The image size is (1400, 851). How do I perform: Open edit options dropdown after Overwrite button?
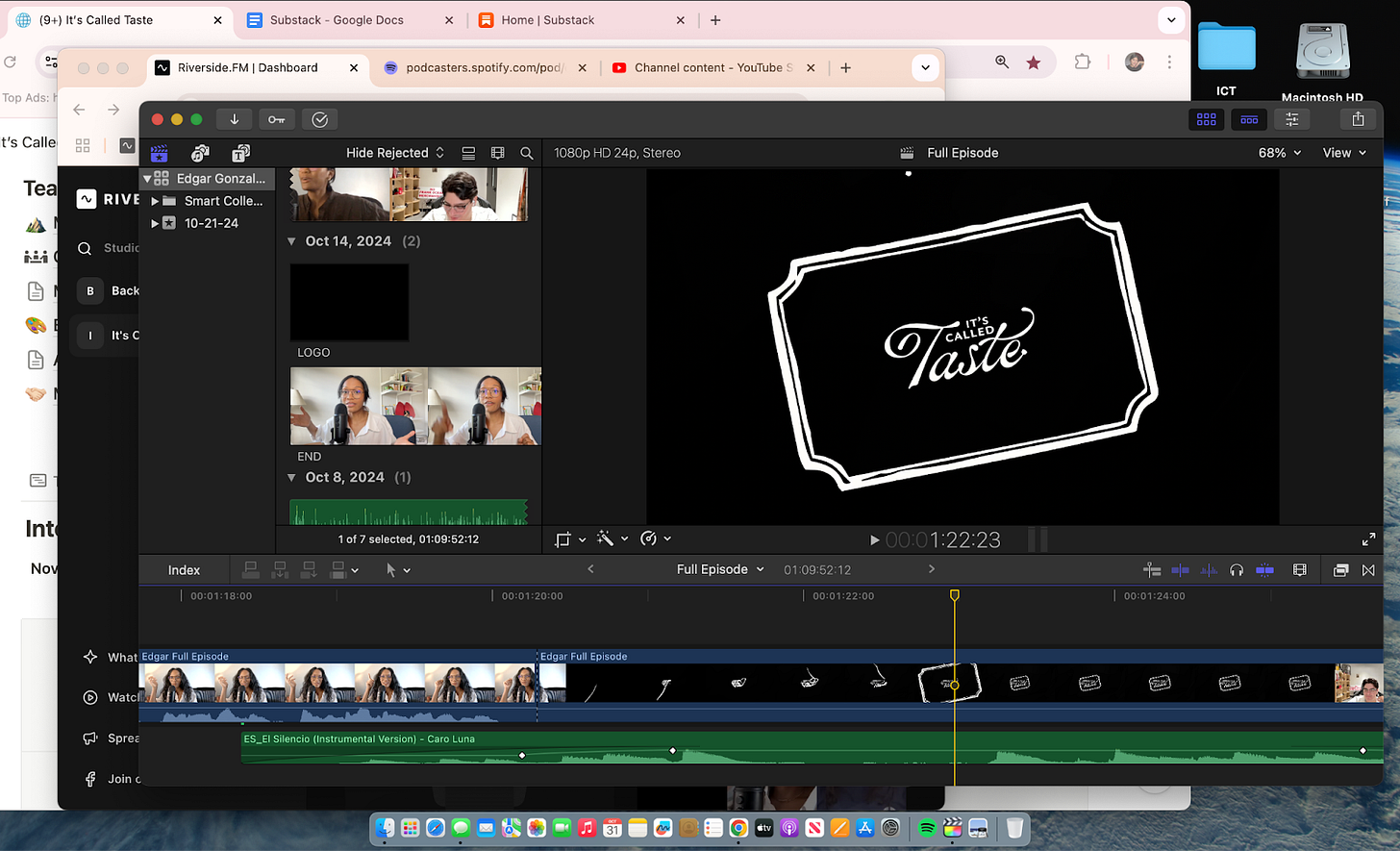coord(355,571)
